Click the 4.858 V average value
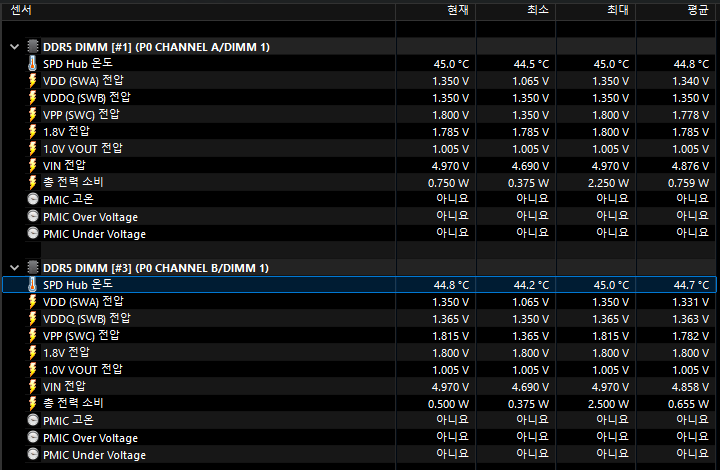The height and width of the screenshot is (470, 720). (x=691, y=387)
